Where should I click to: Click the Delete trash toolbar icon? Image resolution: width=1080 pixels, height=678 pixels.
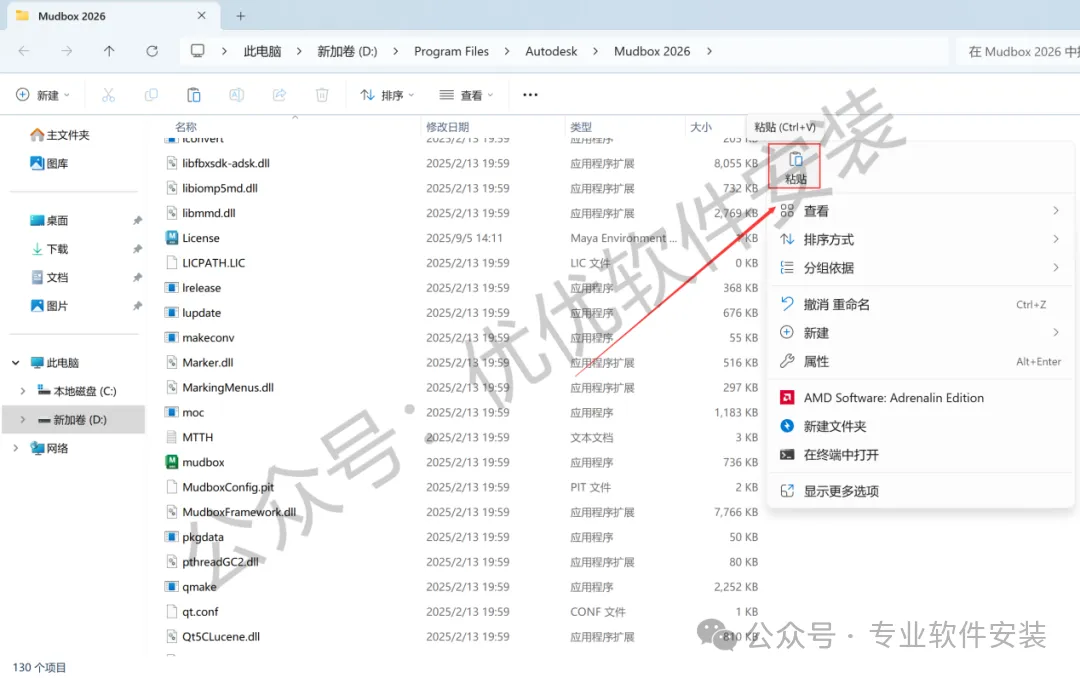click(x=322, y=95)
